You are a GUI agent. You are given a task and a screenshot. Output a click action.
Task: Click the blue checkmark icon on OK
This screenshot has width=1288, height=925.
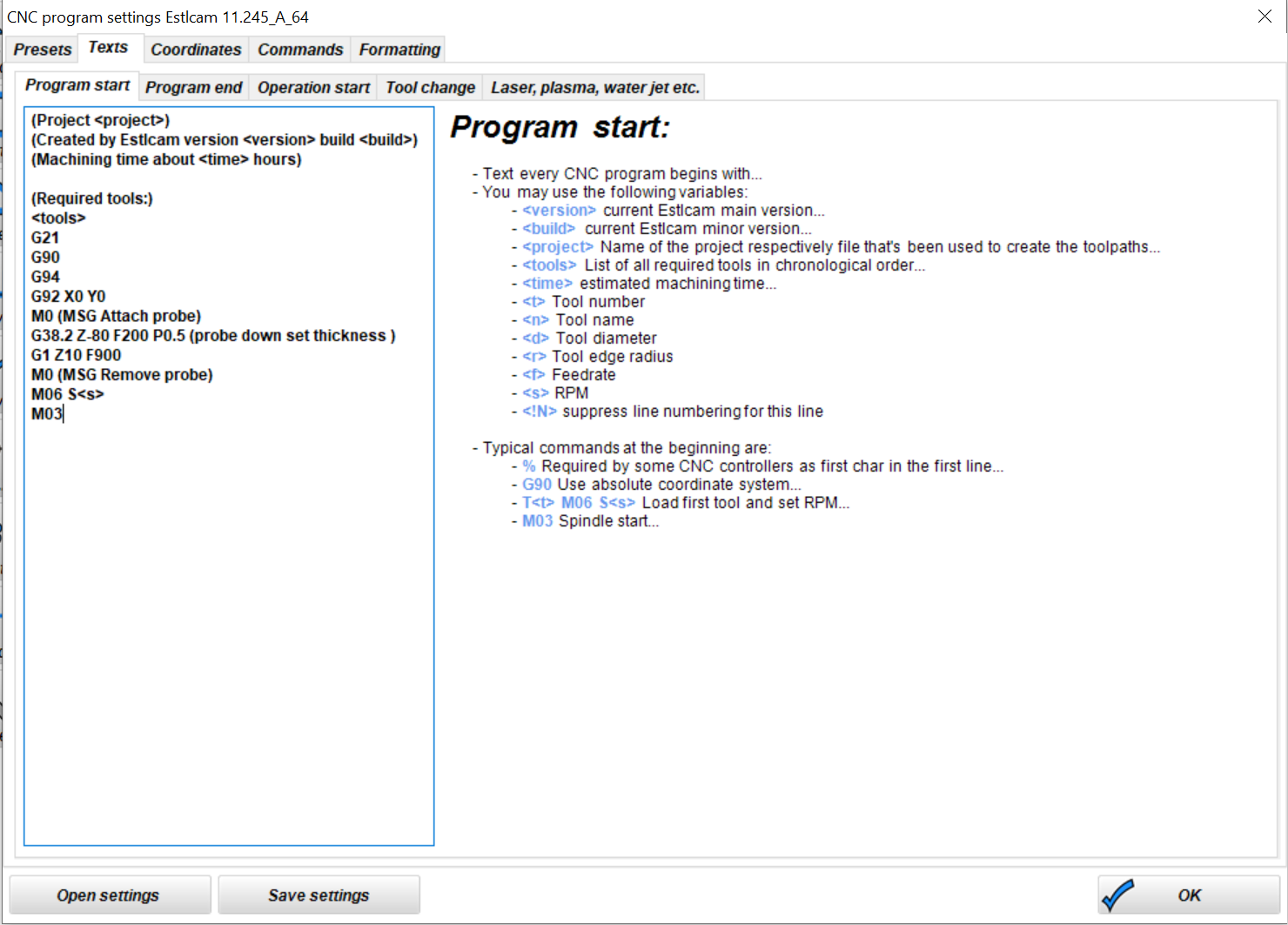tap(1117, 895)
